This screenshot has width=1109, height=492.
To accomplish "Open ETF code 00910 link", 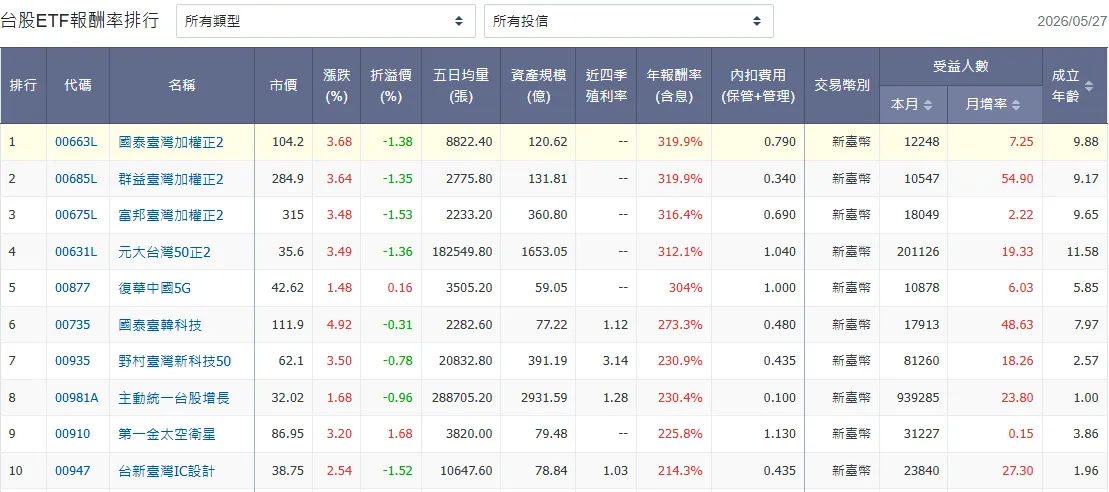I will click(x=73, y=434).
